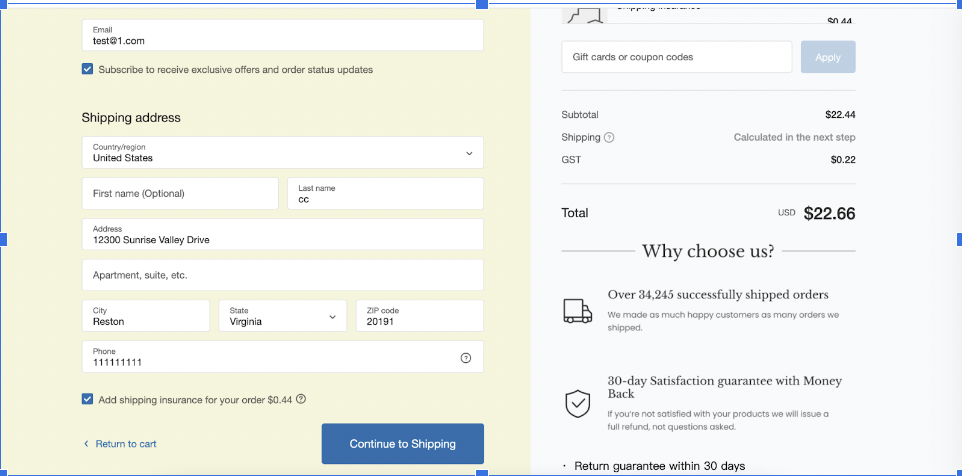Expand the State dropdown showing Virginia
The image size is (962, 476).
point(282,316)
